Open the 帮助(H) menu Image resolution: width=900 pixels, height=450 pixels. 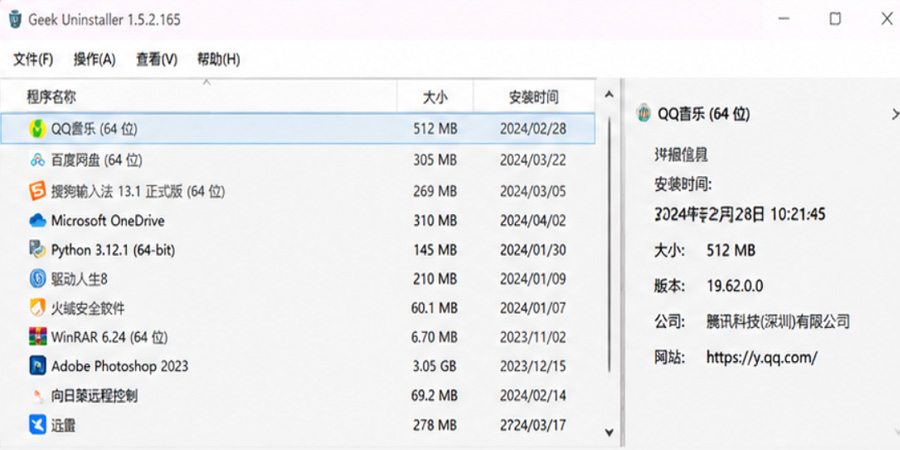click(219, 59)
